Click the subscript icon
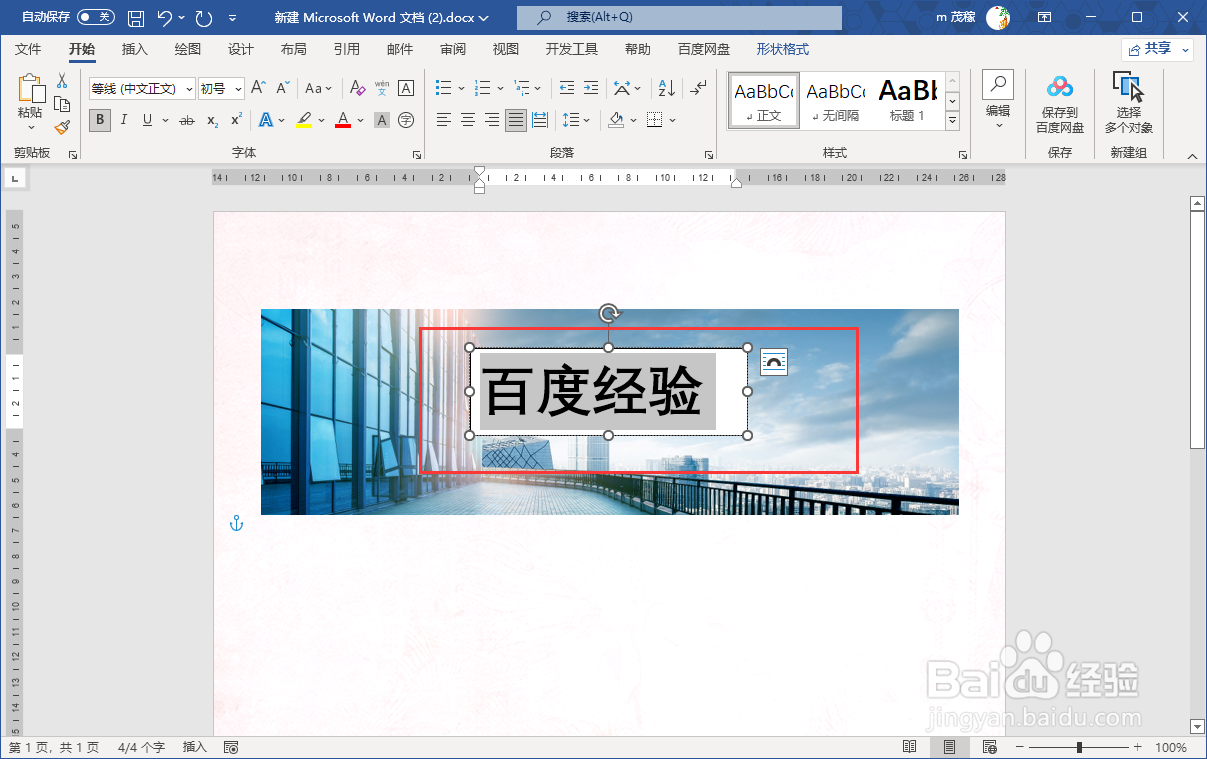This screenshot has height=759, width=1207. click(x=212, y=119)
